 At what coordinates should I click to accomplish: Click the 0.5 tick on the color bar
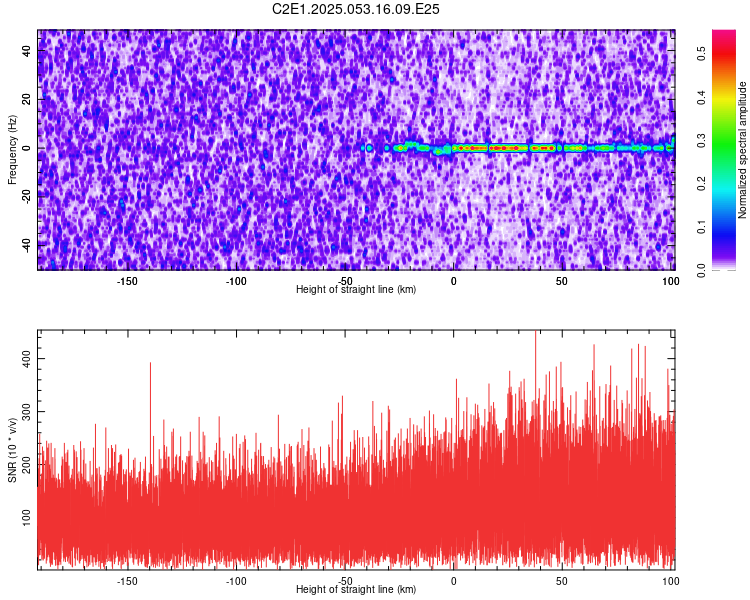(x=702, y=54)
